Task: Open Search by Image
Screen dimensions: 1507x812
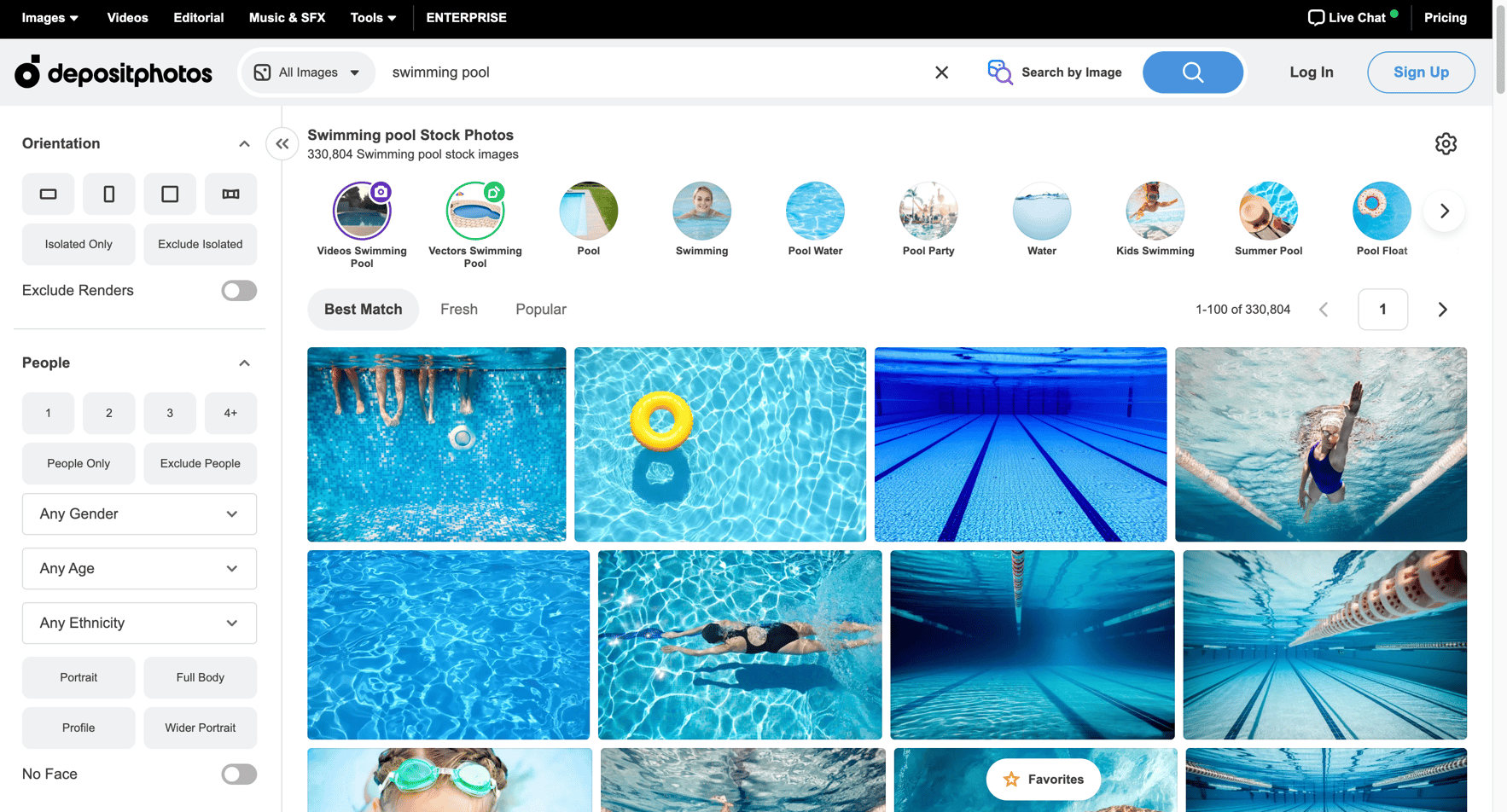Action: pyautogui.click(x=1055, y=72)
